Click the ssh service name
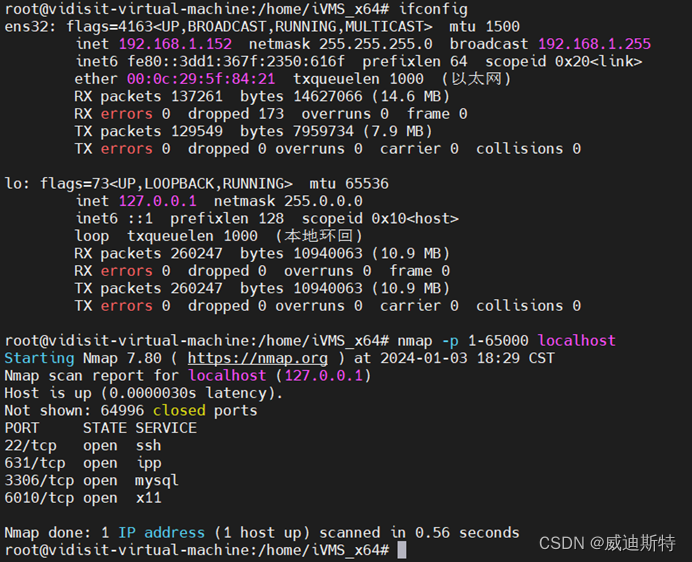692x562 pixels. [149, 445]
